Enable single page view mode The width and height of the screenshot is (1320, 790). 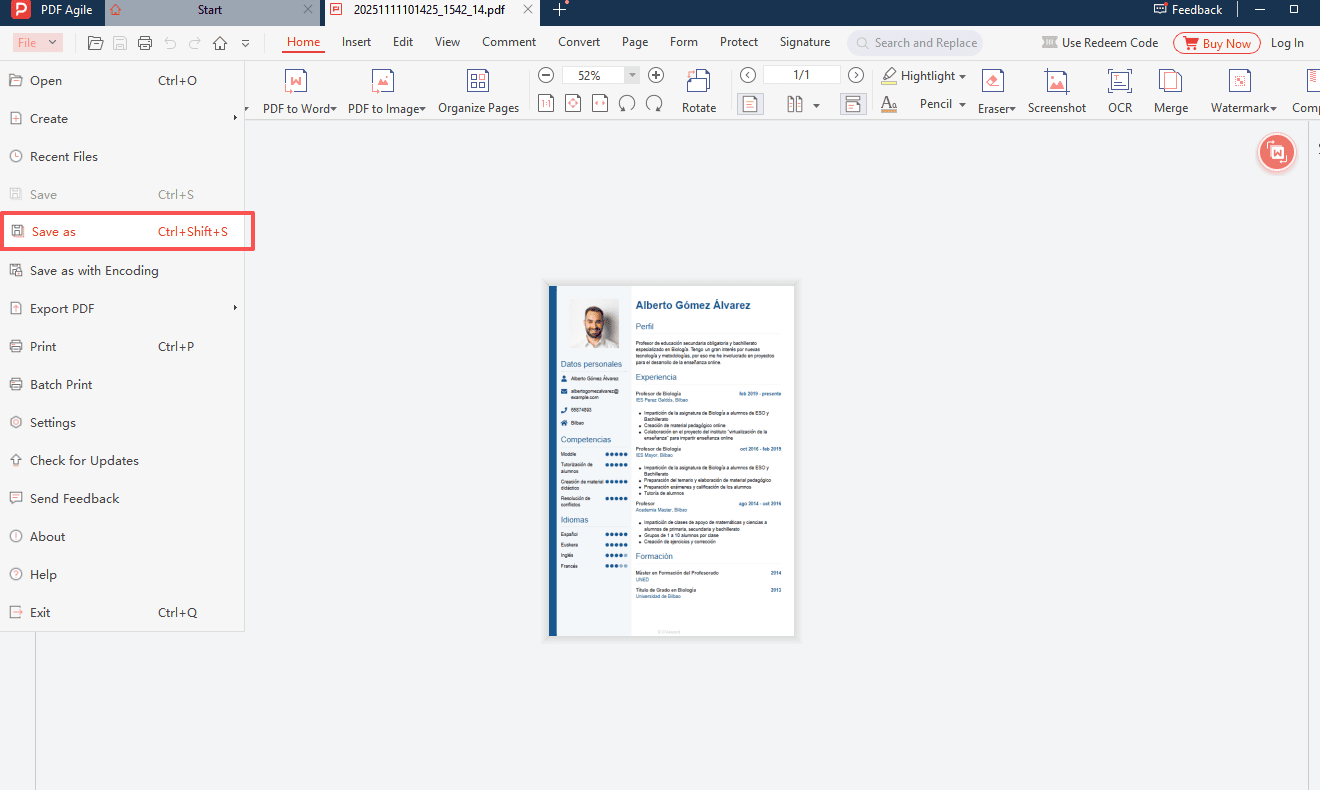pos(750,103)
